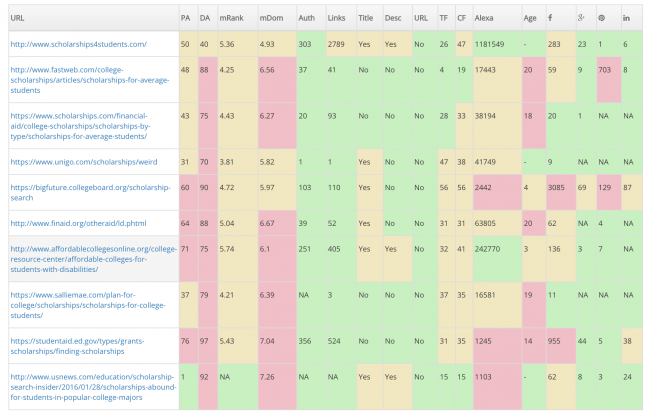Select mRank value 5.74
This screenshot has width=650, height=416.
pyautogui.click(x=227, y=249)
